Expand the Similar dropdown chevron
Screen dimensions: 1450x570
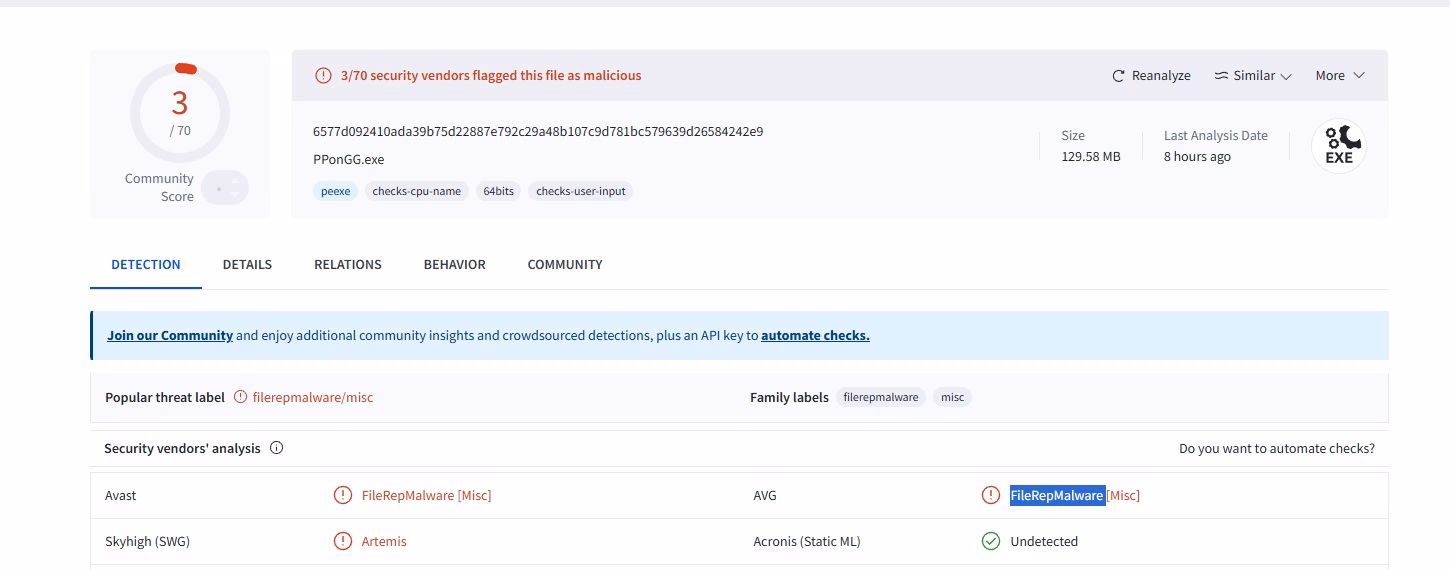click(1286, 76)
